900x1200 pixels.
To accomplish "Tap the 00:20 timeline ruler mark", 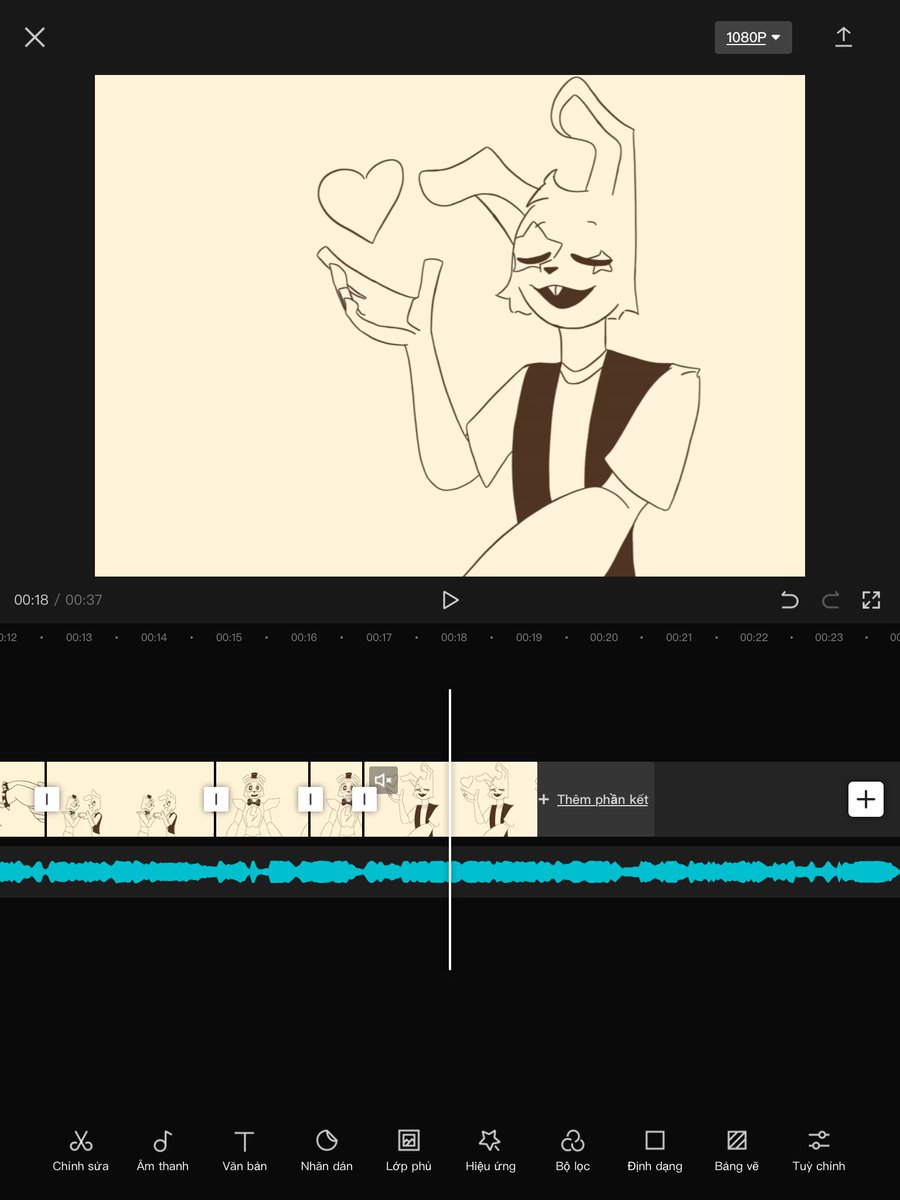I will click(x=603, y=637).
